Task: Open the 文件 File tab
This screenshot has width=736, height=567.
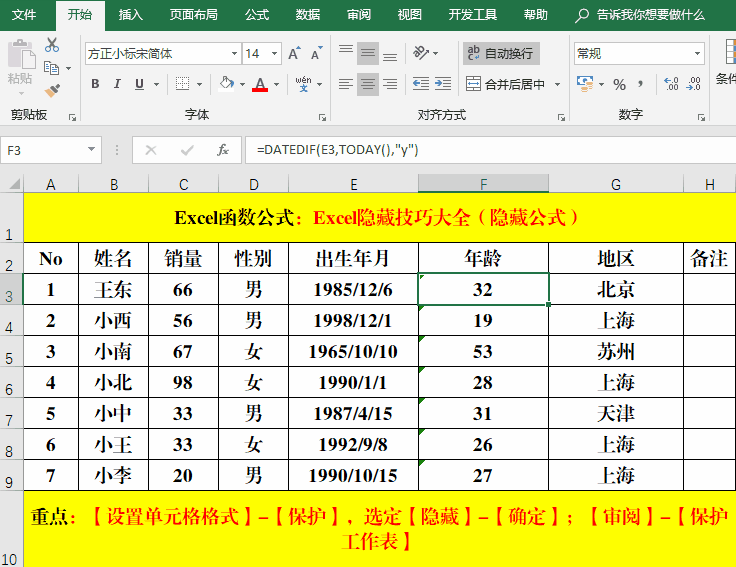Action: 23,15
